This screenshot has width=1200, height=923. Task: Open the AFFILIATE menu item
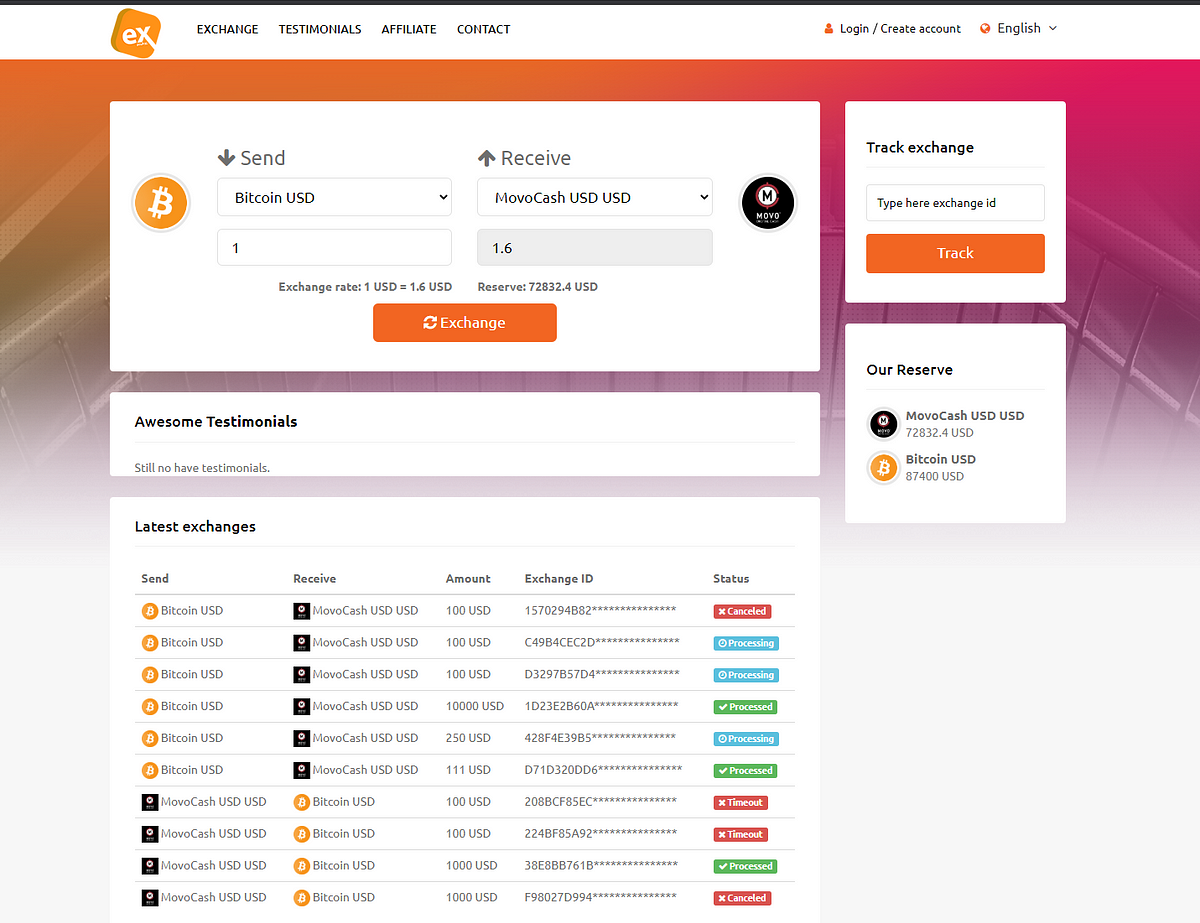pyautogui.click(x=409, y=29)
